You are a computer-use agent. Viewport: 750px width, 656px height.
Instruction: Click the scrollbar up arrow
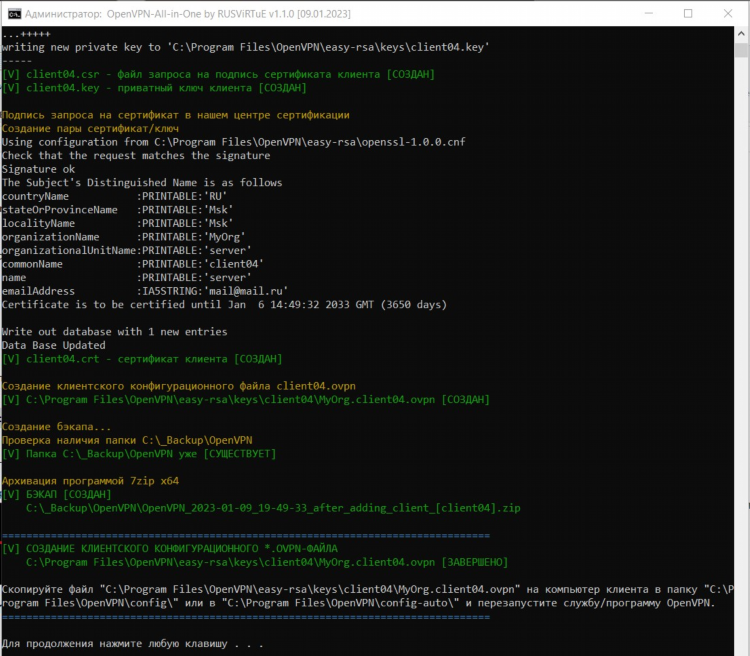point(741,34)
